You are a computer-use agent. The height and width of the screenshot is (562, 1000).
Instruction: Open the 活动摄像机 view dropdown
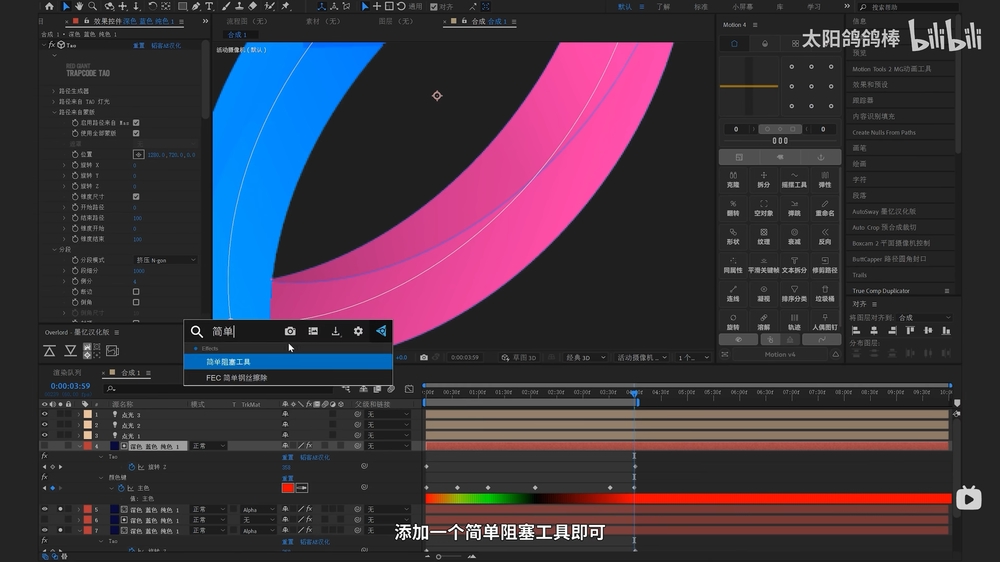point(642,357)
